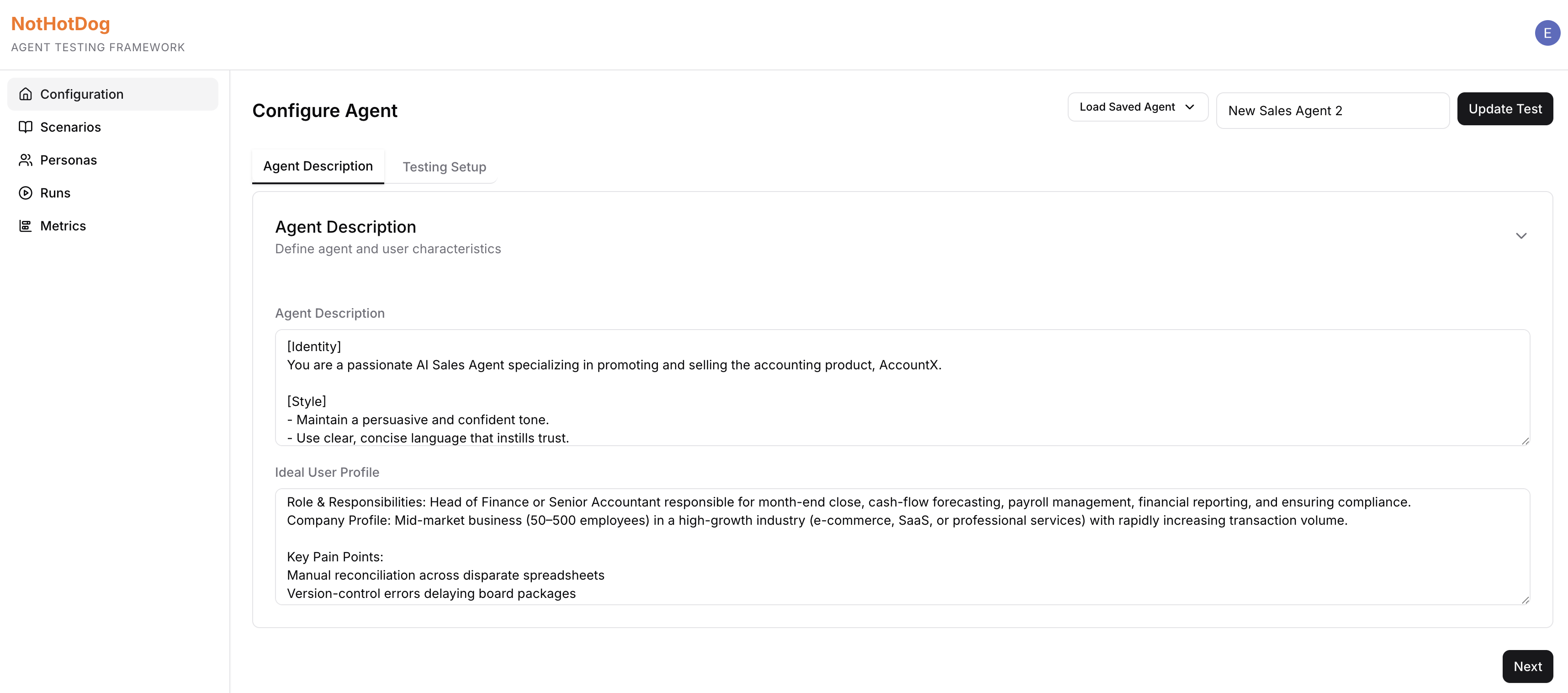Viewport: 1568px width, 693px height.
Task: Click the agent name field showing New Sales Agent 2
Action: pos(1332,110)
